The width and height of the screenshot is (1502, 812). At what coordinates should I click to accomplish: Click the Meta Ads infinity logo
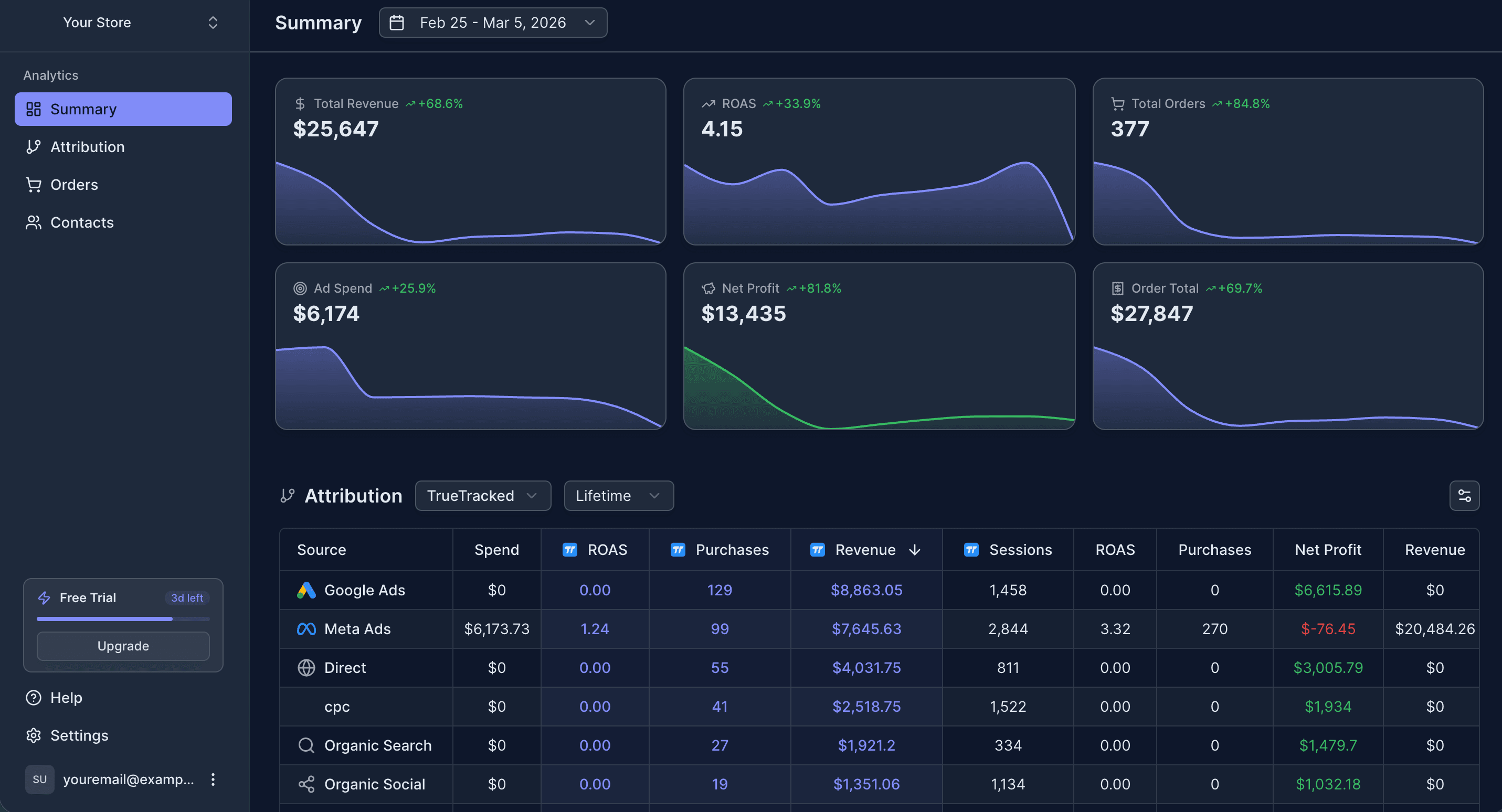coord(305,629)
